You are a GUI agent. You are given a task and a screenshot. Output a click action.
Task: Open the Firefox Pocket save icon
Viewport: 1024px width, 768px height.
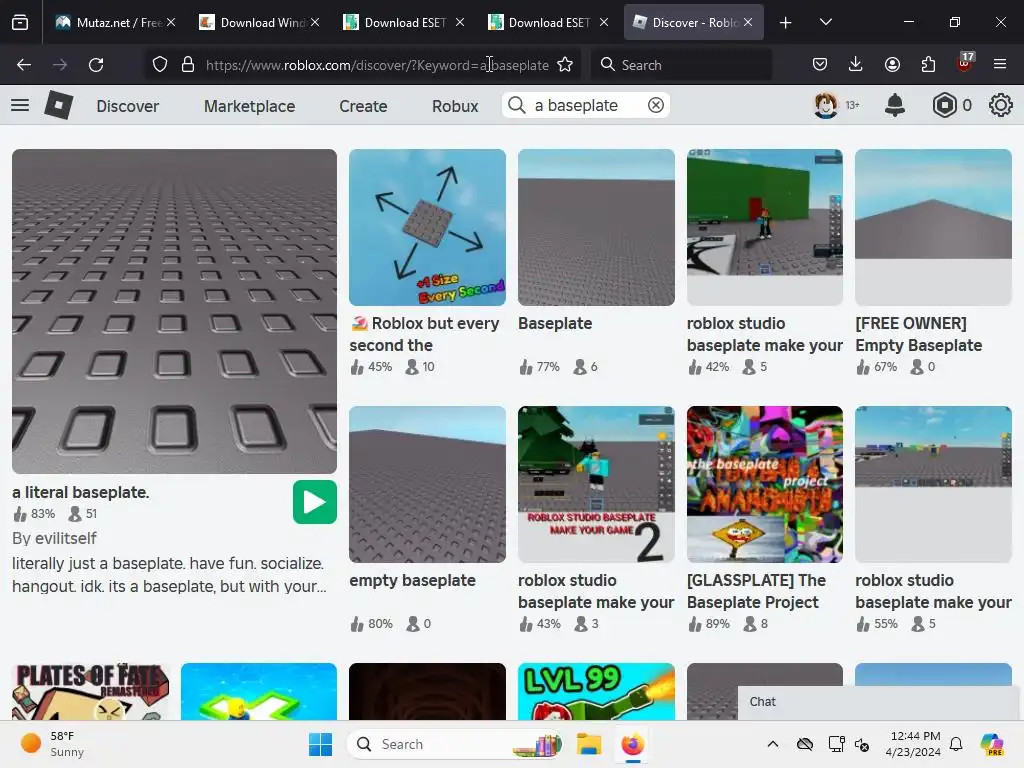coord(820,65)
